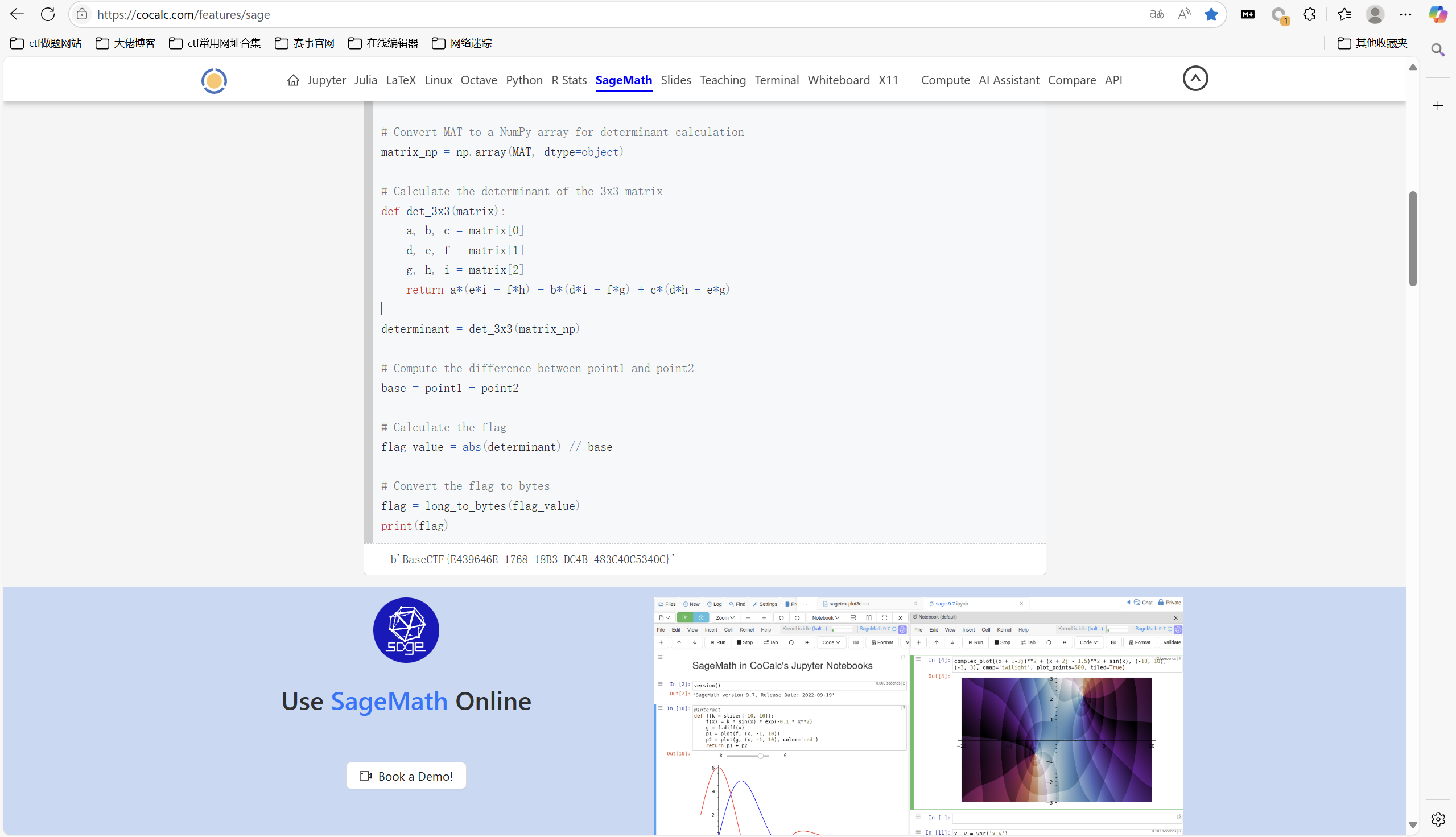
Task: Open the Compute page
Action: 946,80
